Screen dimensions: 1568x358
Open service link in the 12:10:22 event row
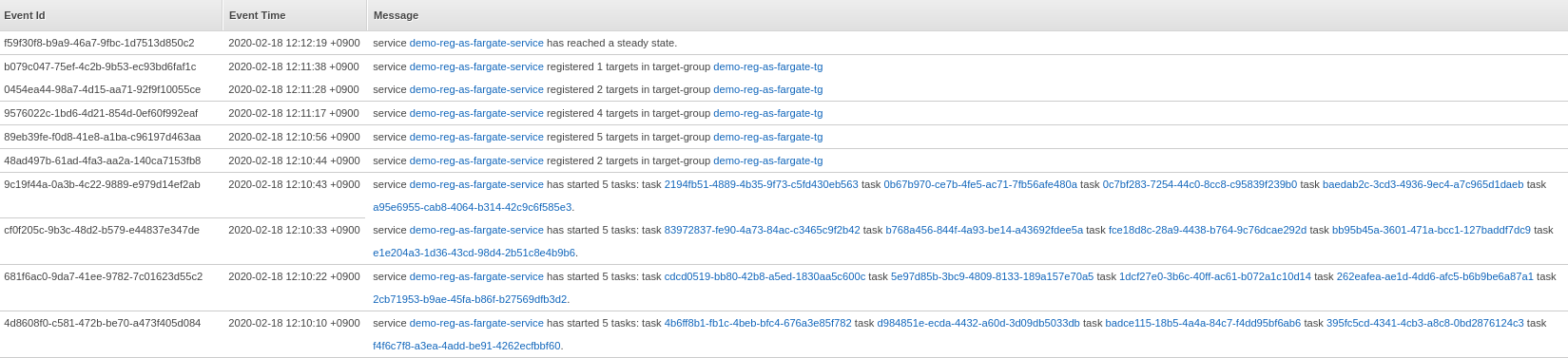point(476,276)
